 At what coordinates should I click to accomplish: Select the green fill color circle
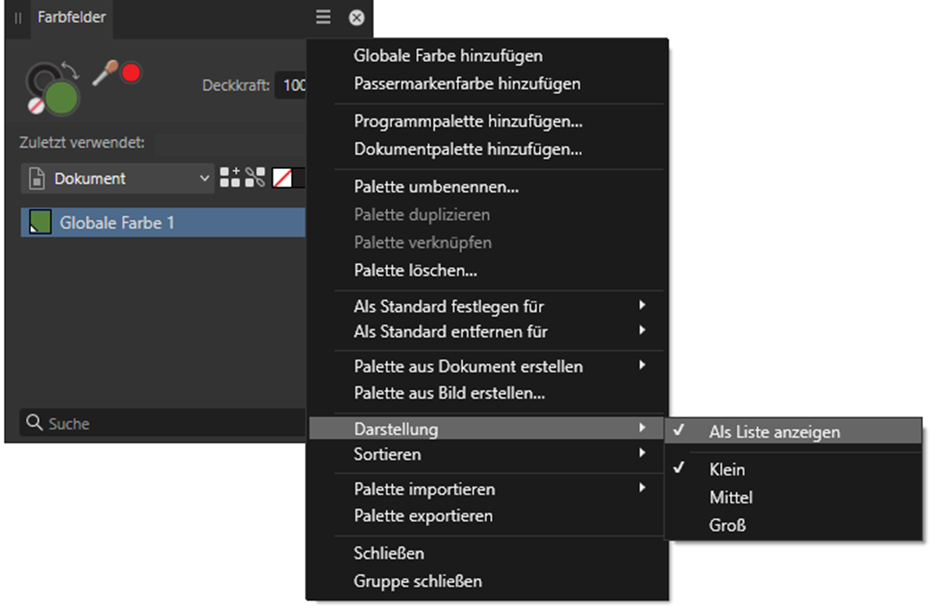pyautogui.click(x=62, y=97)
